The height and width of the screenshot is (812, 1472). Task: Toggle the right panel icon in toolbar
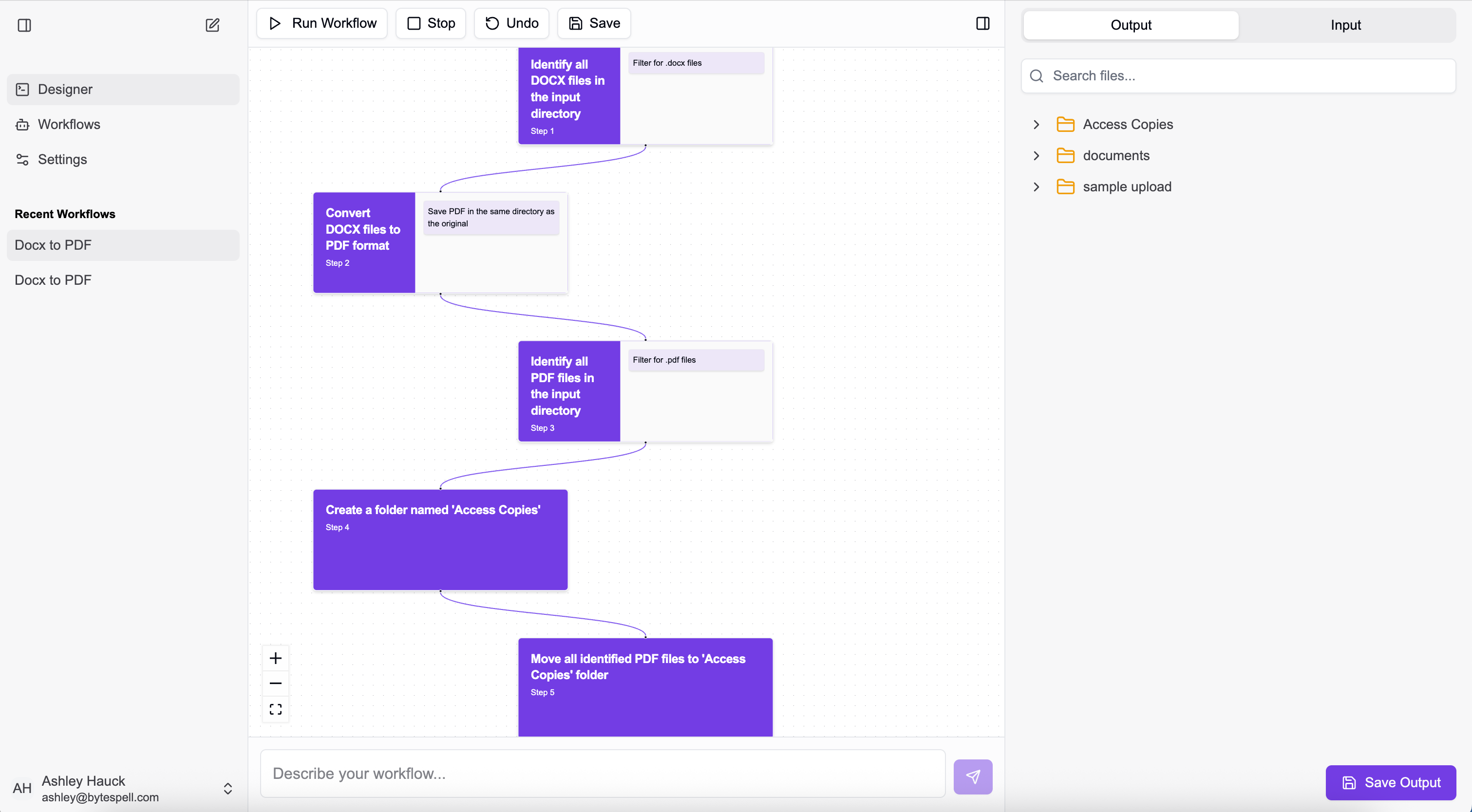pos(982,23)
